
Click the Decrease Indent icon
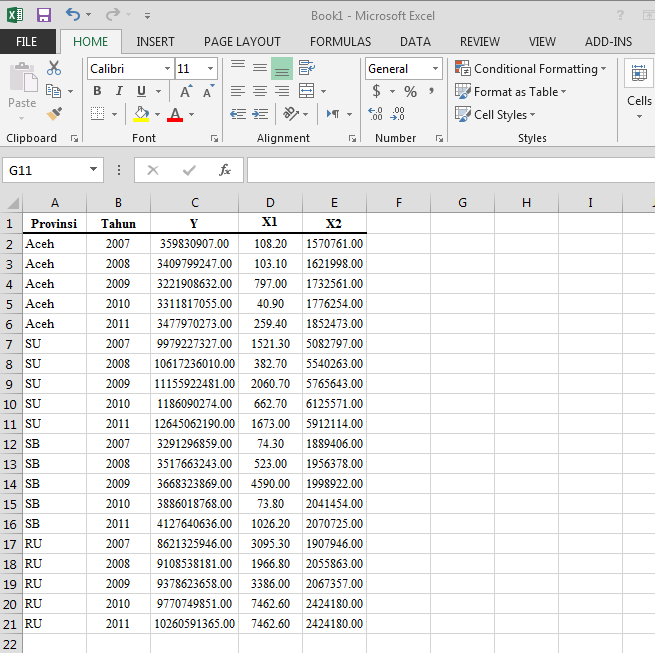238,114
